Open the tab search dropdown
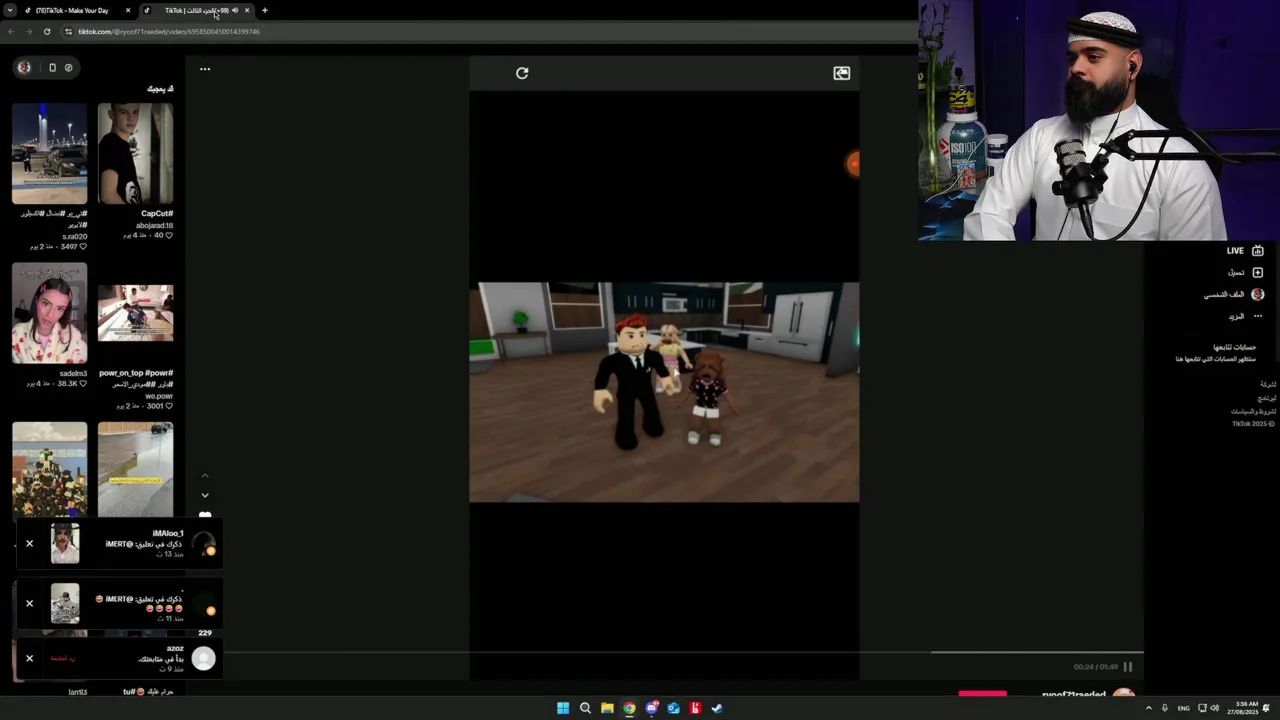The height and width of the screenshot is (720, 1280). click(x=9, y=10)
